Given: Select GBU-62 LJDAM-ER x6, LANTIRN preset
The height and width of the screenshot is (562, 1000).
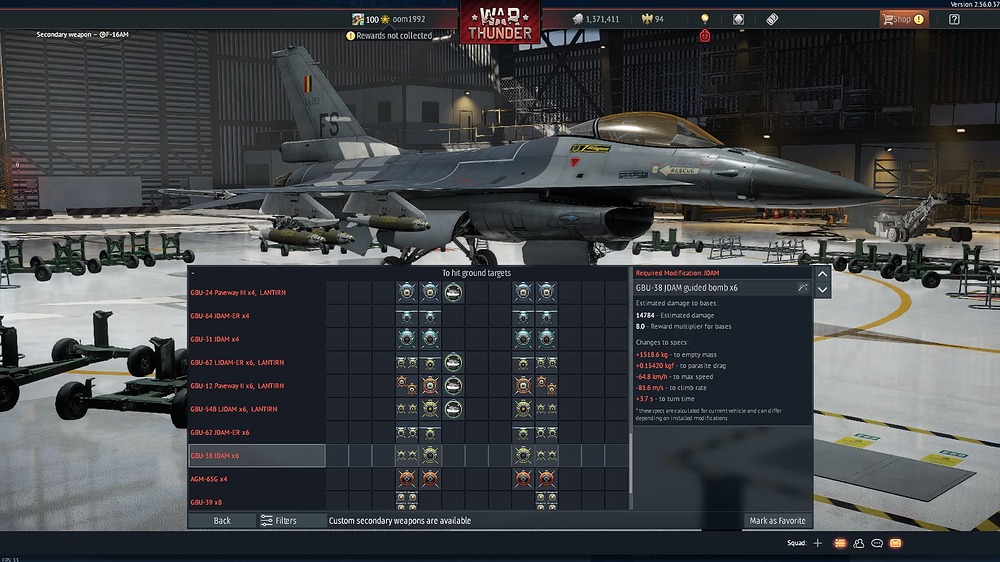Looking at the screenshot, I should pos(257,362).
